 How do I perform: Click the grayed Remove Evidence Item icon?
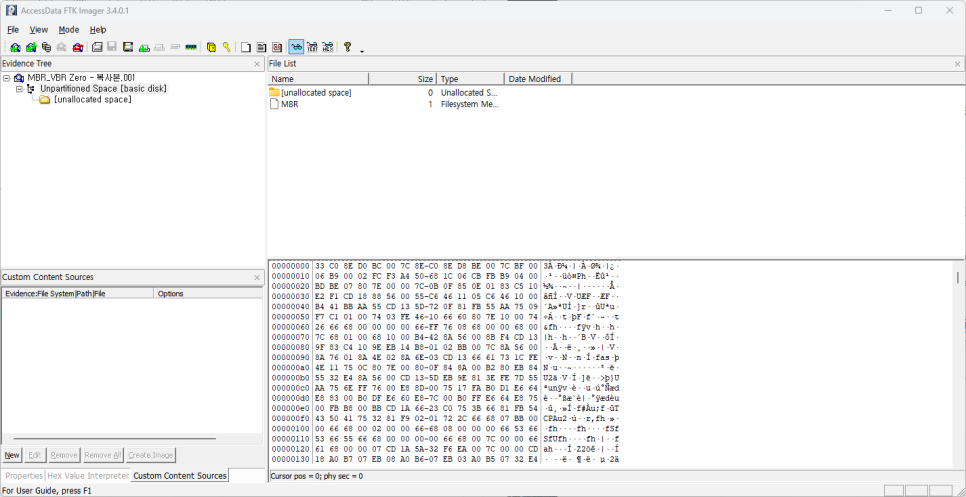tap(62, 47)
